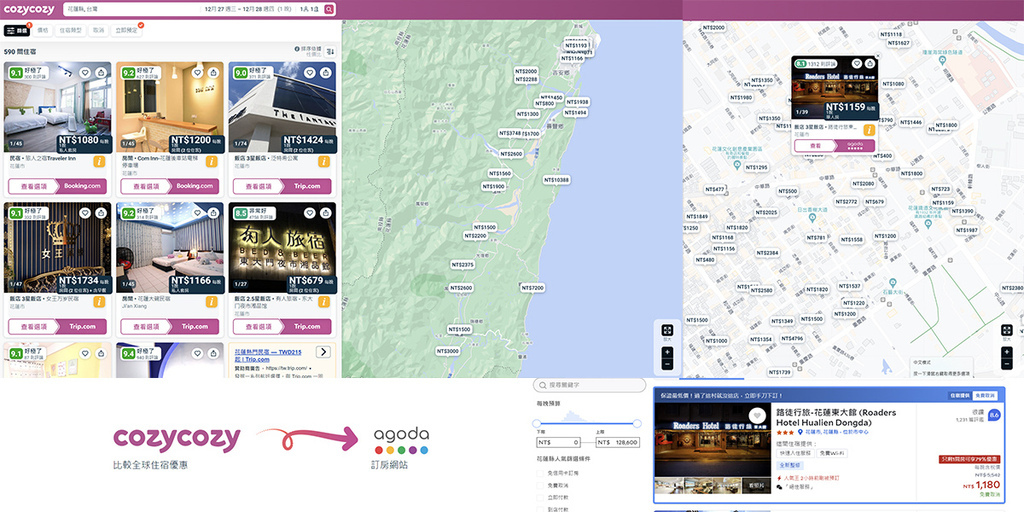Screen dimensions: 1024x512
Task: Check the third Agoda popular filter checkbox
Action: pyautogui.click(x=539, y=496)
